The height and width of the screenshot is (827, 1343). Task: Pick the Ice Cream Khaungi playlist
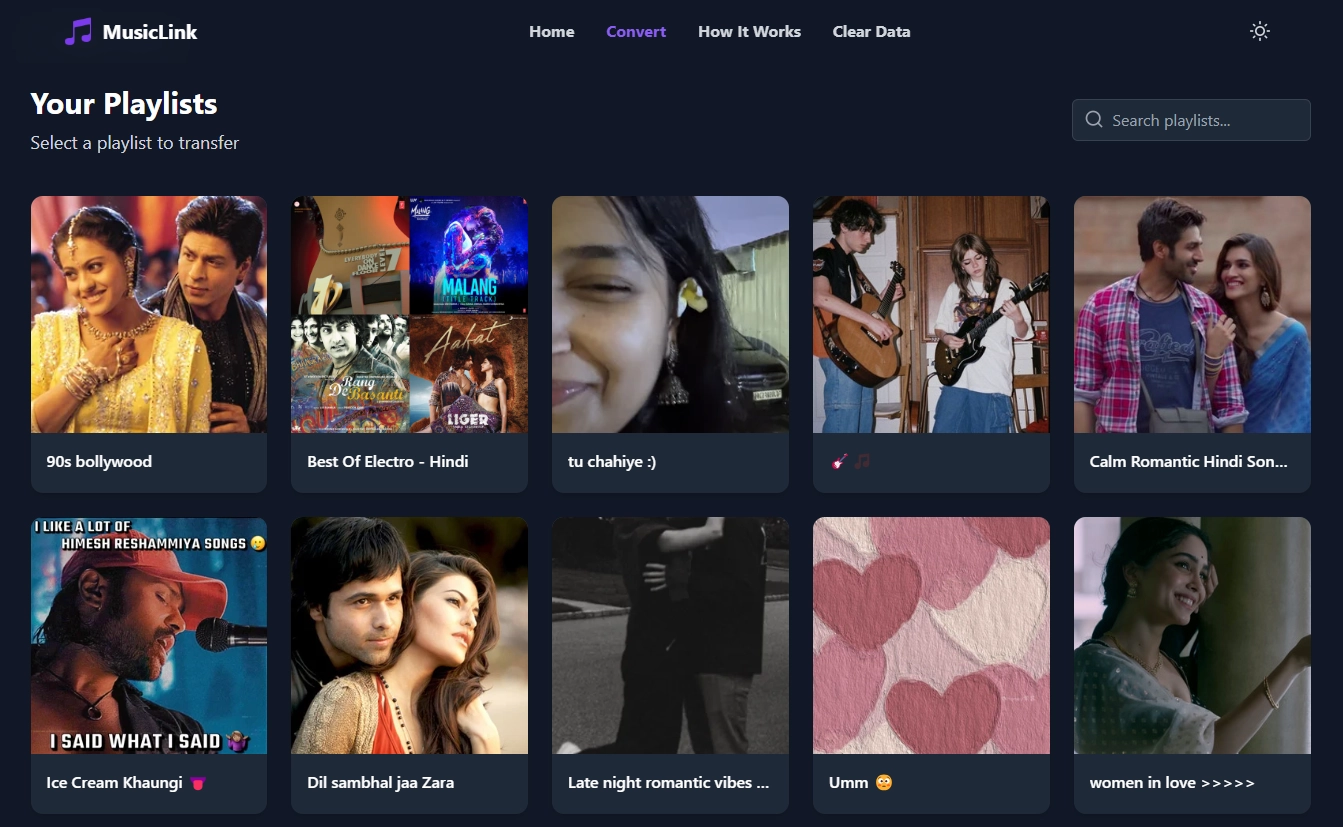(149, 635)
